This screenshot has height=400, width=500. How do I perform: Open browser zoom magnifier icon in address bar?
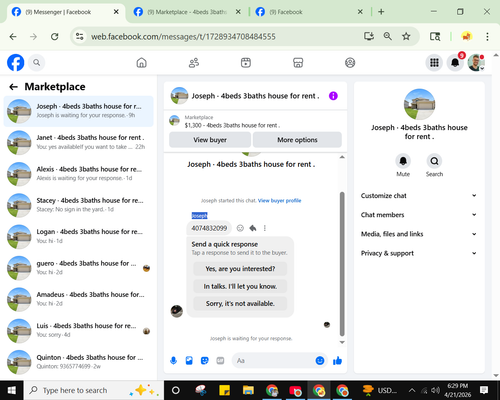click(x=387, y=36)
